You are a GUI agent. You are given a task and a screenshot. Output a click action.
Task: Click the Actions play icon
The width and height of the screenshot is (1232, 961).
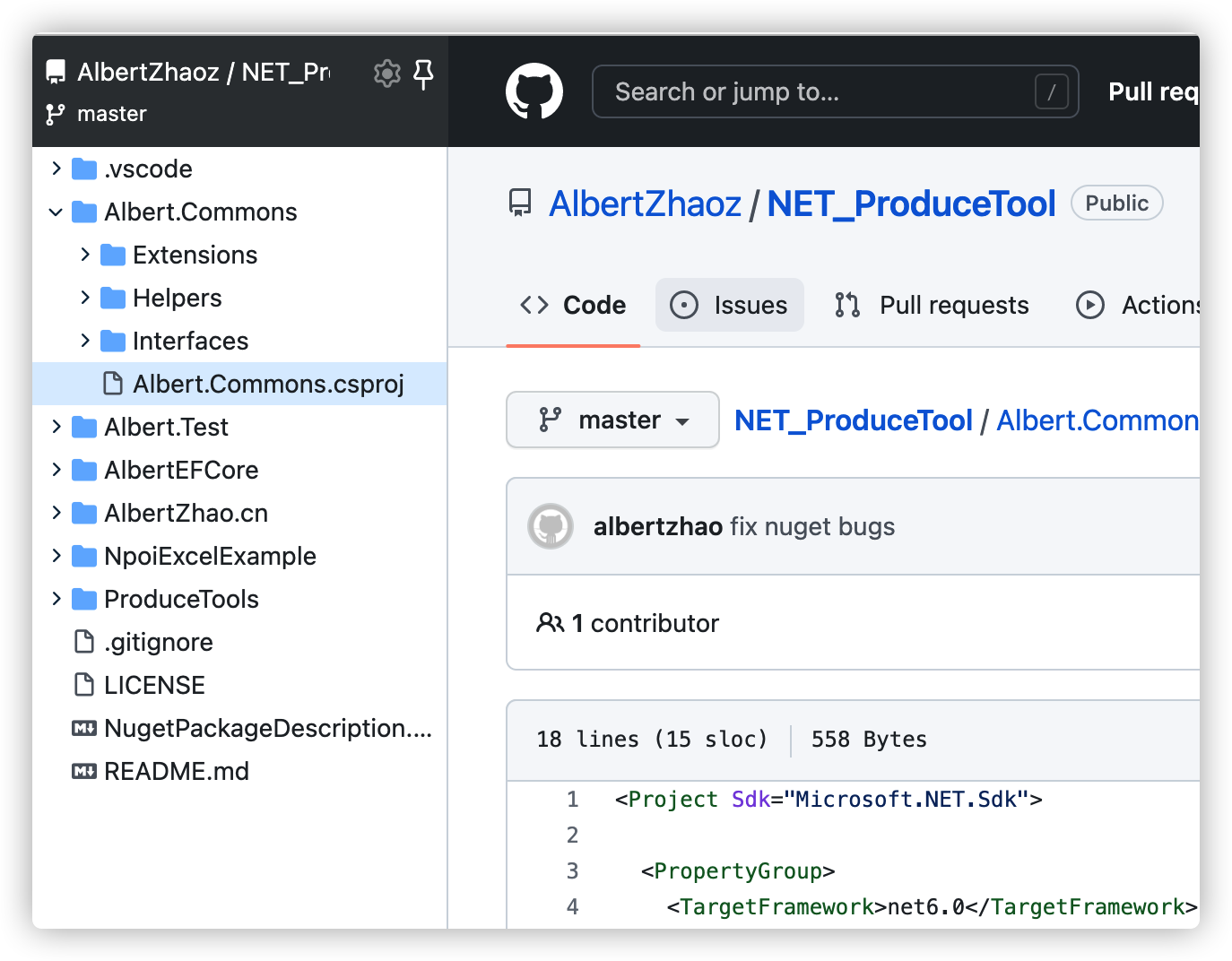(x=1090, y=305)
